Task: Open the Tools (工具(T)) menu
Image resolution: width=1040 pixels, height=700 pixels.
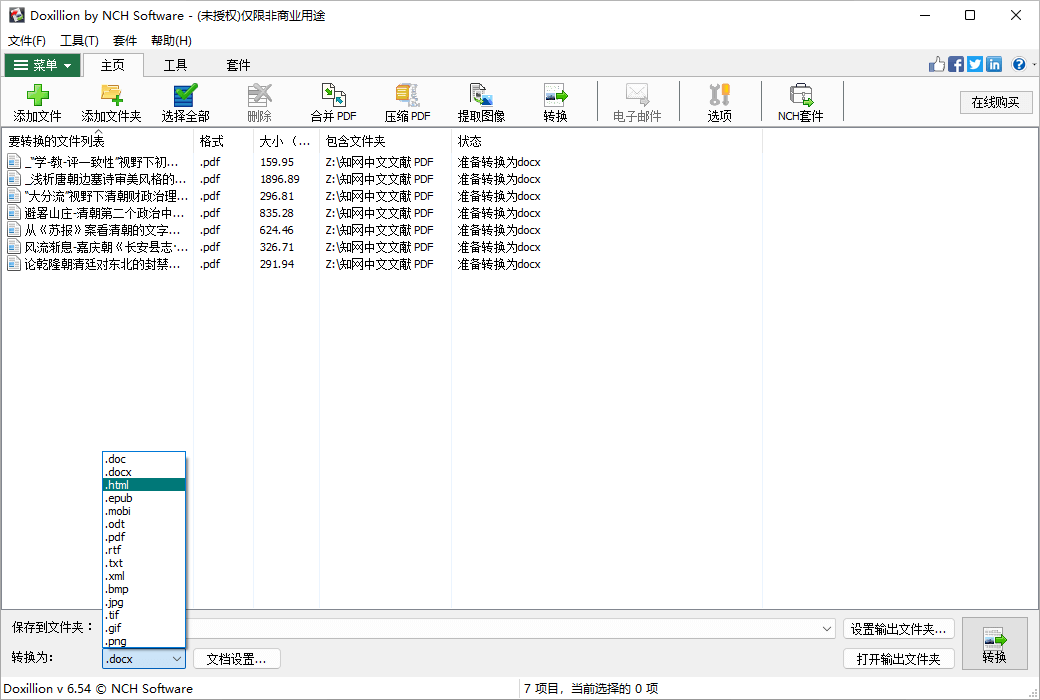Action: [x=80, y=40]
